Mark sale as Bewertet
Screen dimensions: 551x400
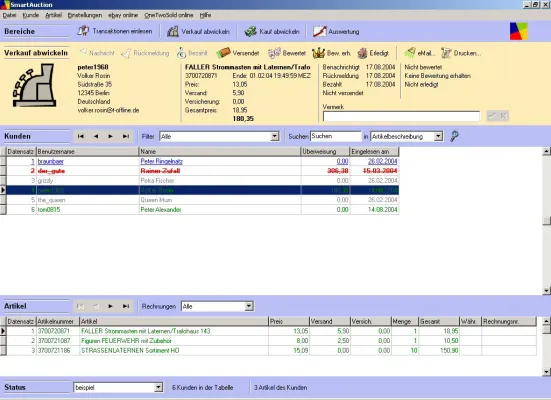point(287,53)
